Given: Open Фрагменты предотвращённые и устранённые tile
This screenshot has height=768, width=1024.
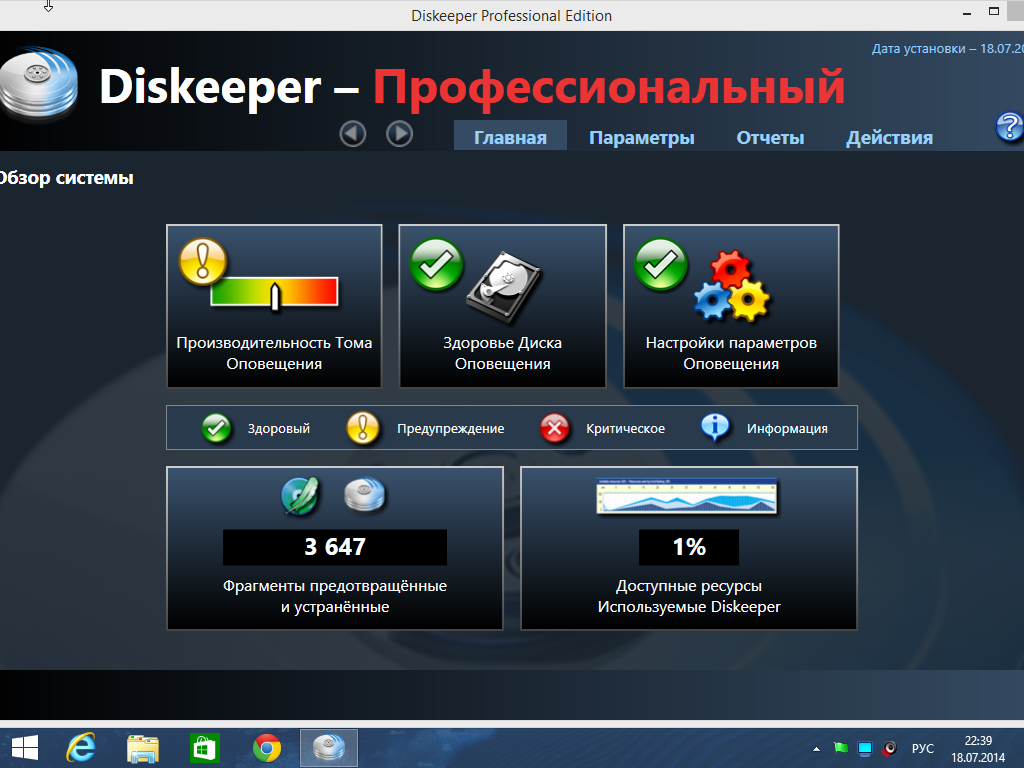Looking at the screenshot, I should click(335, 549).
